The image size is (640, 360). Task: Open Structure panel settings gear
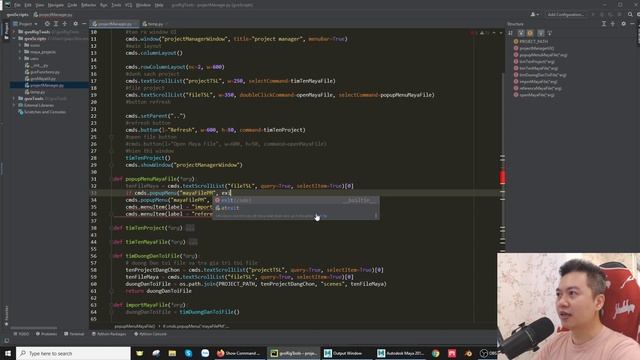tap(623, 24)
